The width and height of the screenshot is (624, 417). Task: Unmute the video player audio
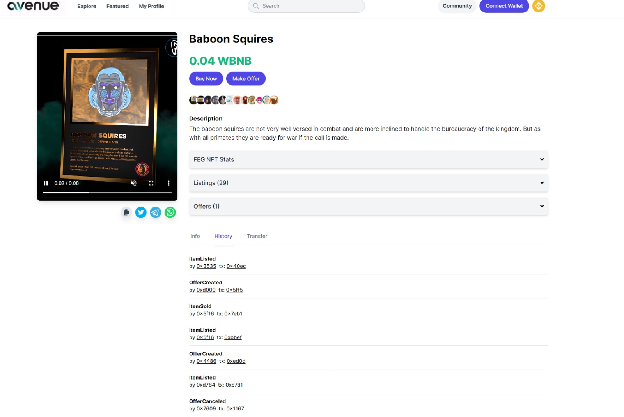(134, 183)
